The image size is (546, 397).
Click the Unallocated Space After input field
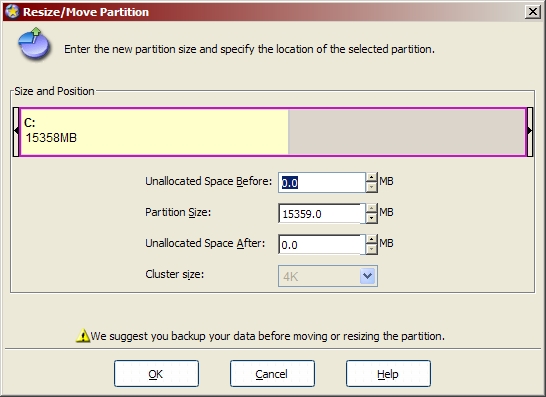322,244
